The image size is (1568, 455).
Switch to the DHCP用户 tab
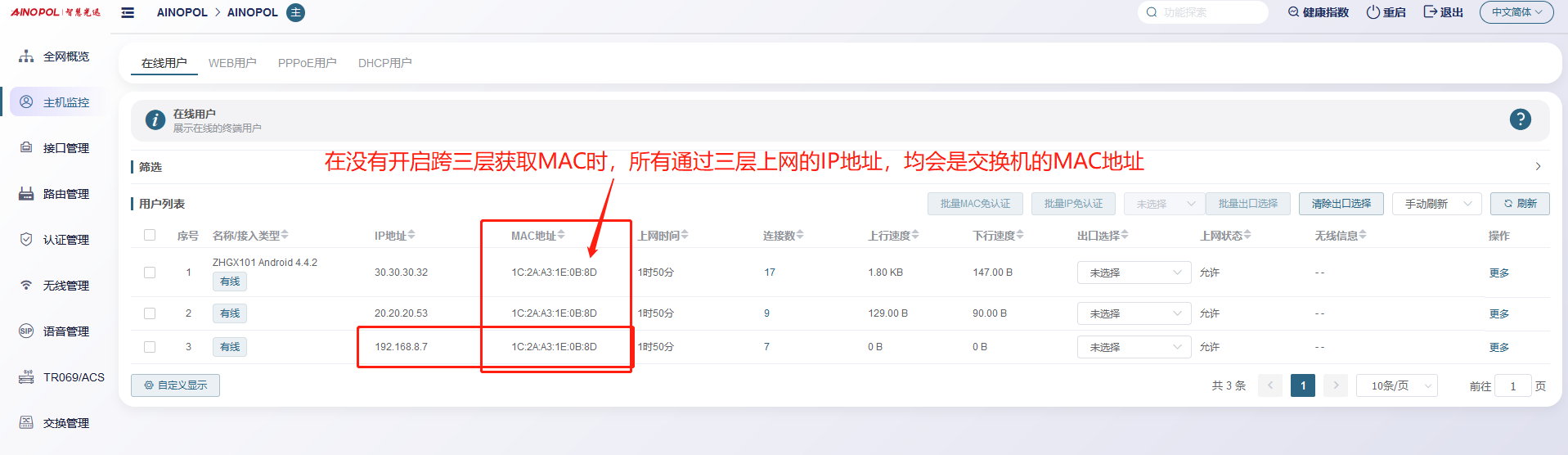pos(384,63)
